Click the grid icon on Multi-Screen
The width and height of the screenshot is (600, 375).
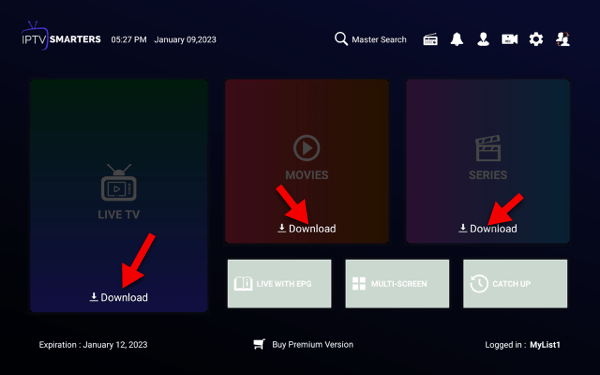tap(359, 284)
